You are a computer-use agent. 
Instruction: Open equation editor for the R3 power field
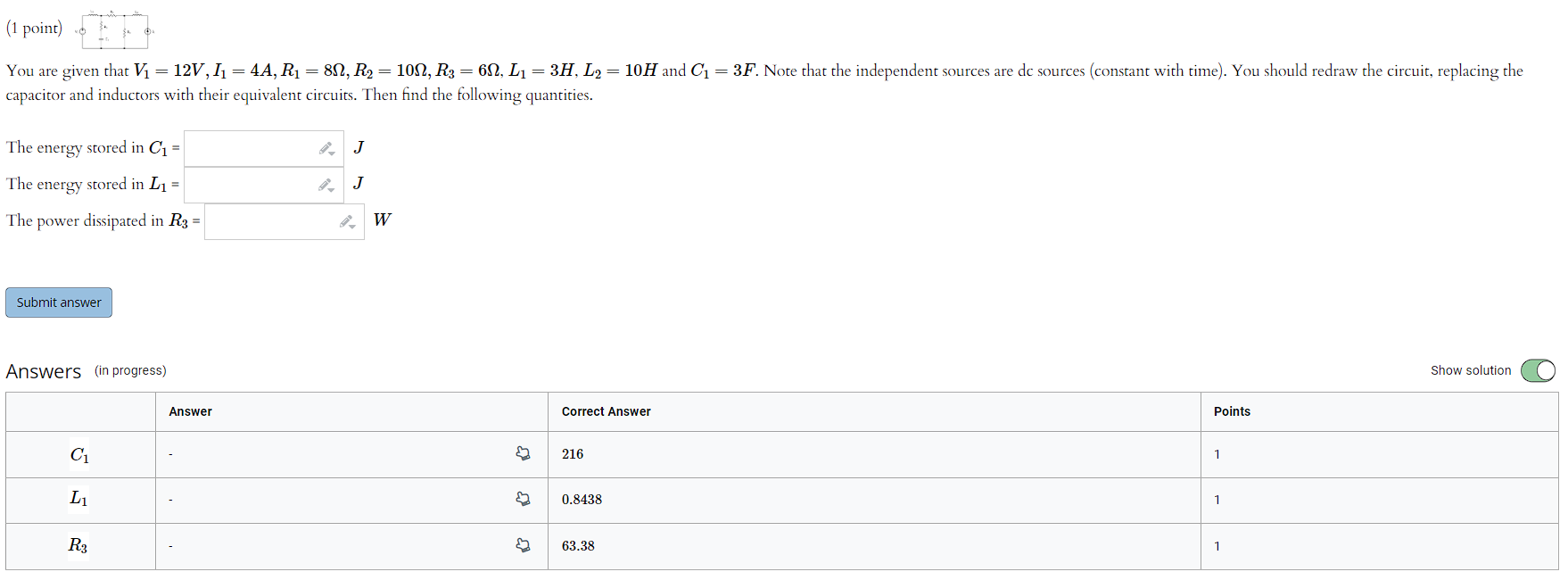[344, 221]
